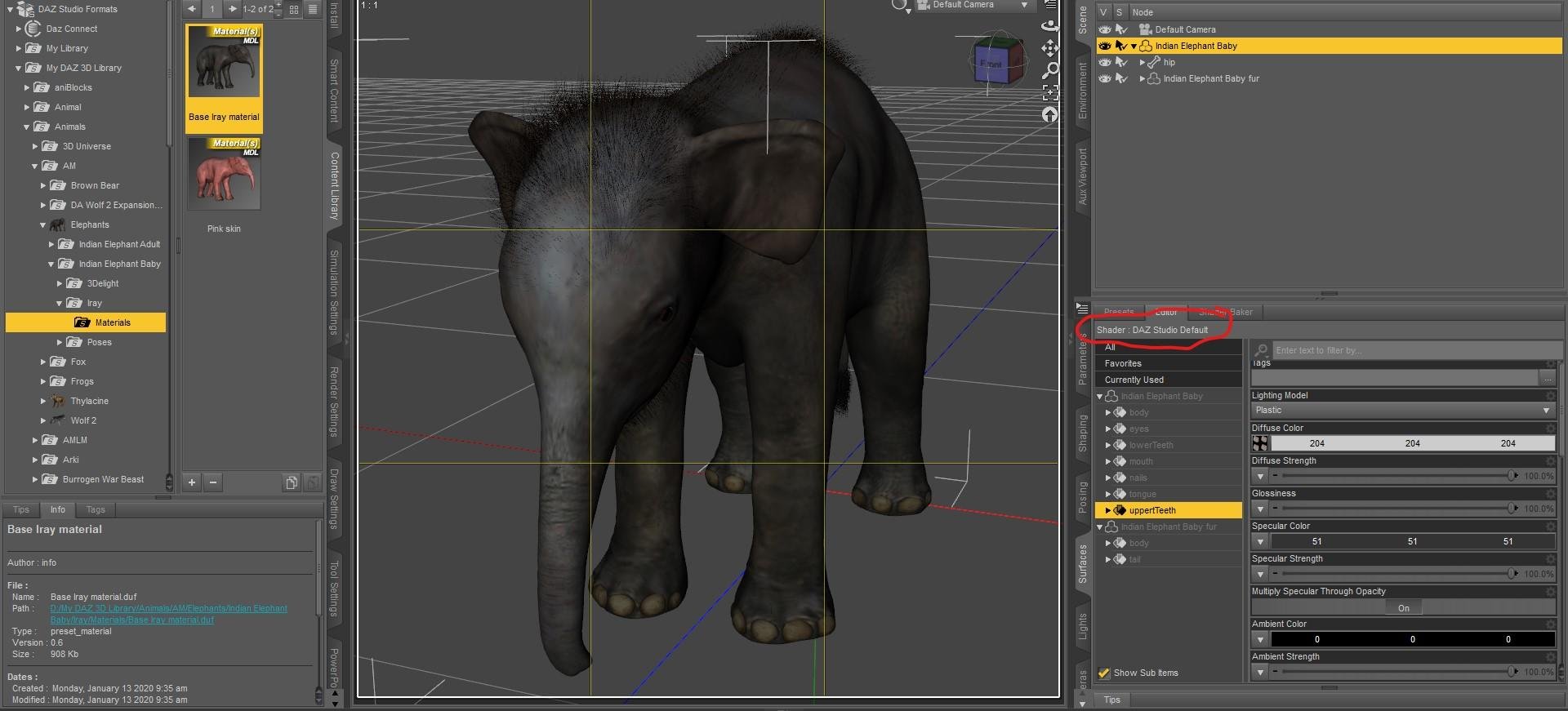Open the draw style sphere icon menu

tap(900, 6)
